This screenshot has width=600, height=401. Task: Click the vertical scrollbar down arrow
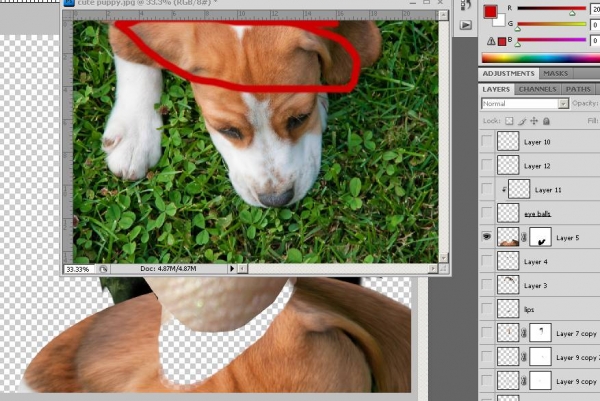[443, 258]
